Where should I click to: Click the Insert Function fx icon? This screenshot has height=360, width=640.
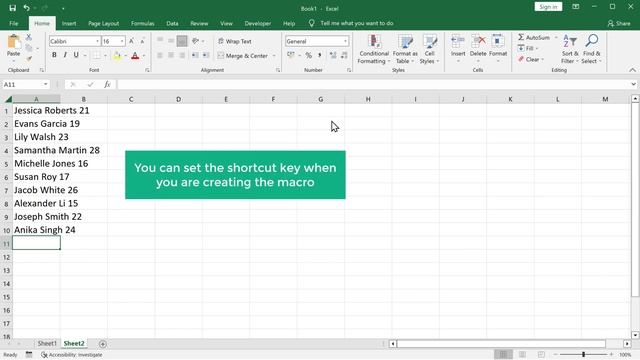click(107, 84)
